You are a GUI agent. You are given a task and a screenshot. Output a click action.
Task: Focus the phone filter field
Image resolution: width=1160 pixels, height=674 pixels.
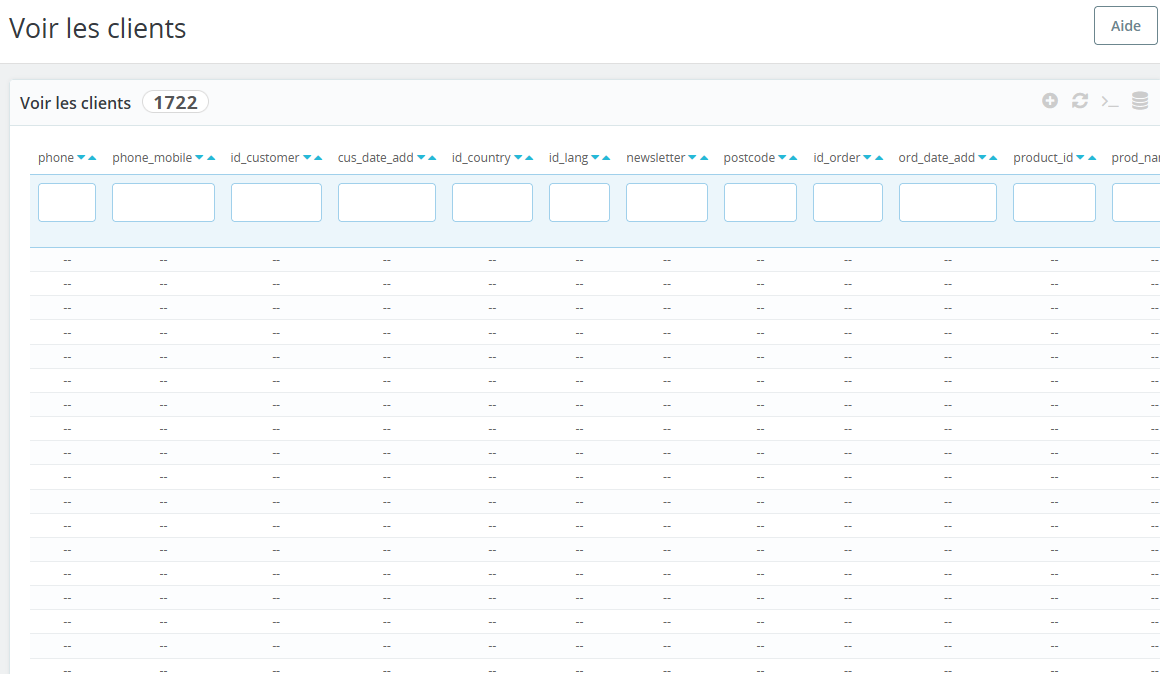point(67,202)
